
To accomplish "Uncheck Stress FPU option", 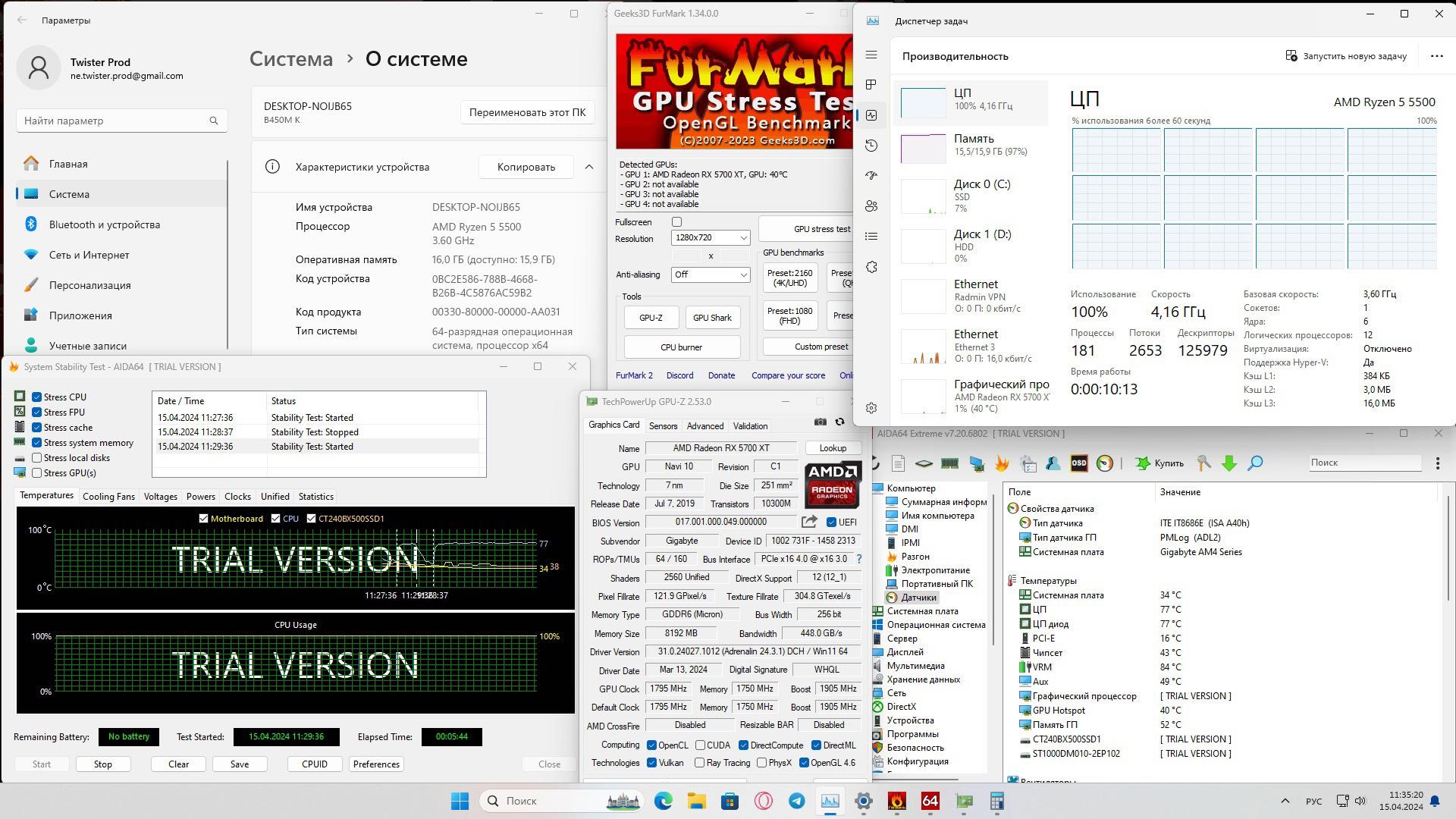I will tap(36, 413).
